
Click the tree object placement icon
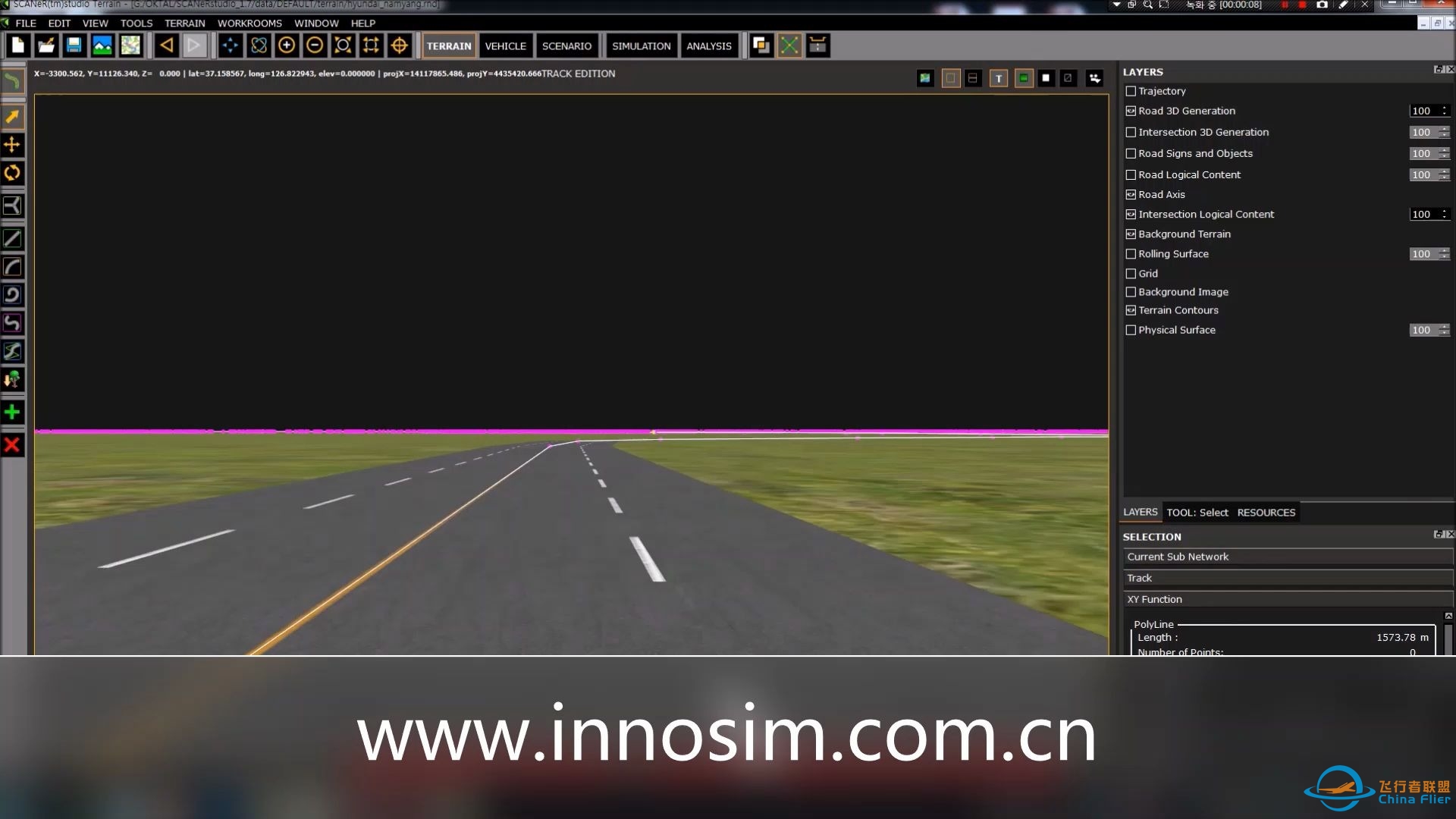(12, 379)
